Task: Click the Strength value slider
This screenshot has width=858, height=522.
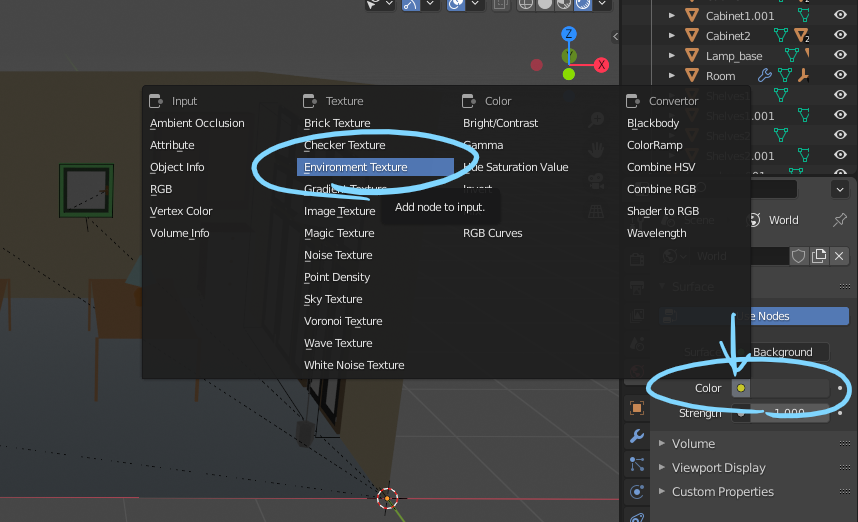Action: coord(789,413)
